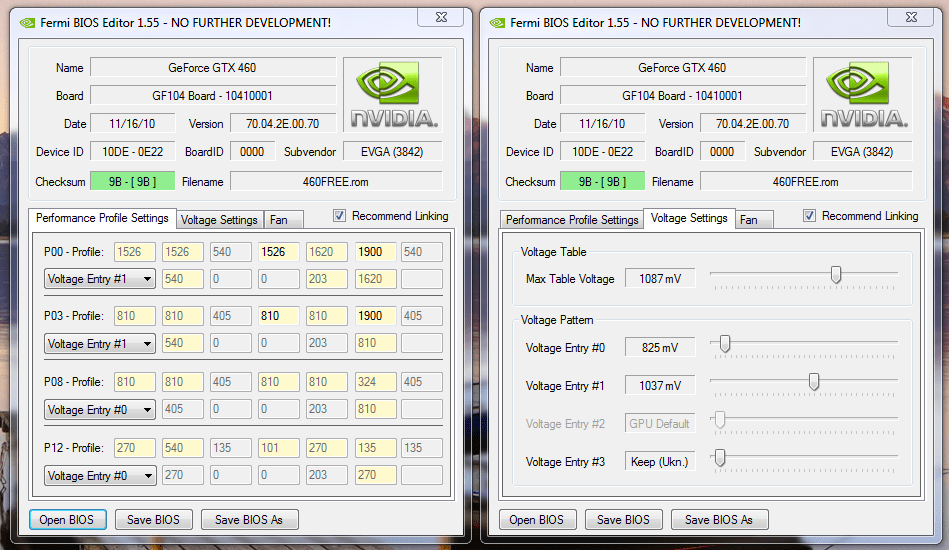The width and height of the screenshot is (949, 550).
Task: Click the Voltage Entry #3 slider handle
Action: [x=720, y=458]
